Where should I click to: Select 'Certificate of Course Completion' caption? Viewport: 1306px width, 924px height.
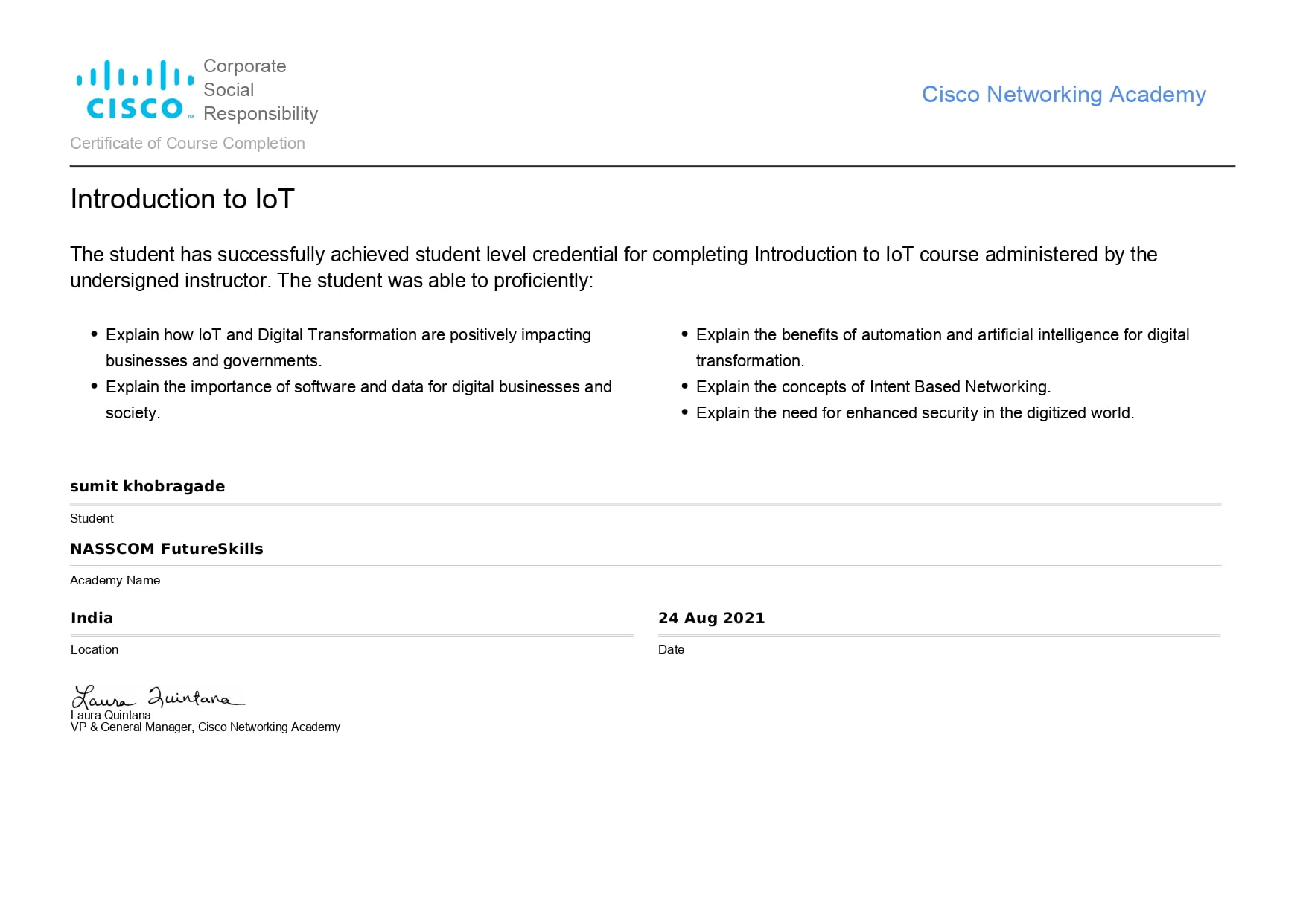tap(188, 143)
